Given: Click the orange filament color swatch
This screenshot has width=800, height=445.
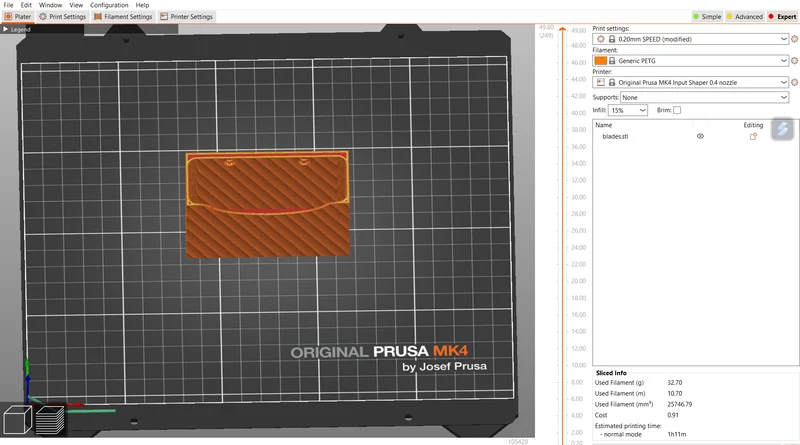Looking at the screenshot, I should click(x=601, y=61).
